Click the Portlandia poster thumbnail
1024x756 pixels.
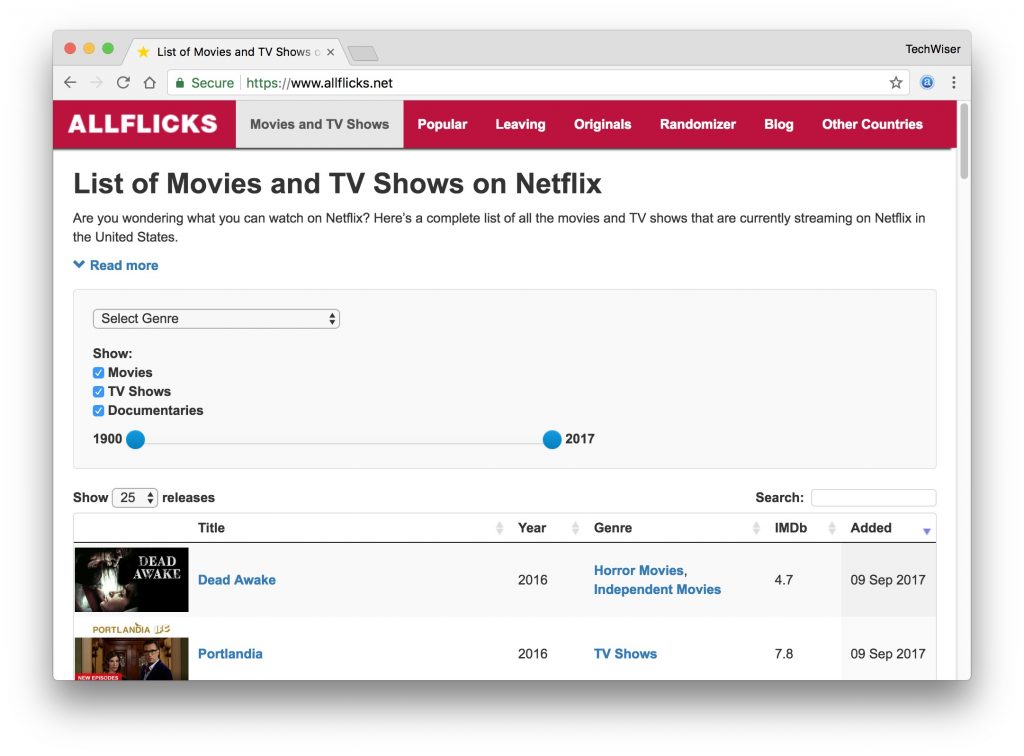[131, 651]
